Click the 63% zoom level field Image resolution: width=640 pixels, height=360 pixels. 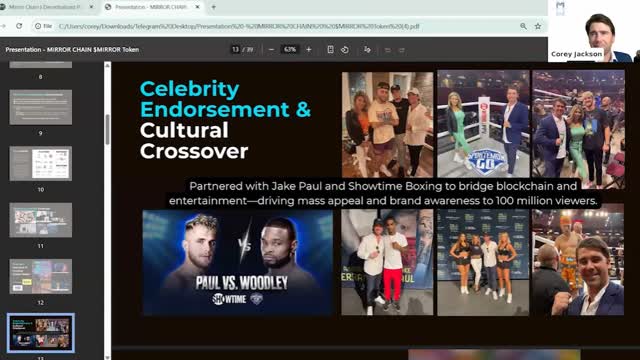coord(290,49)
